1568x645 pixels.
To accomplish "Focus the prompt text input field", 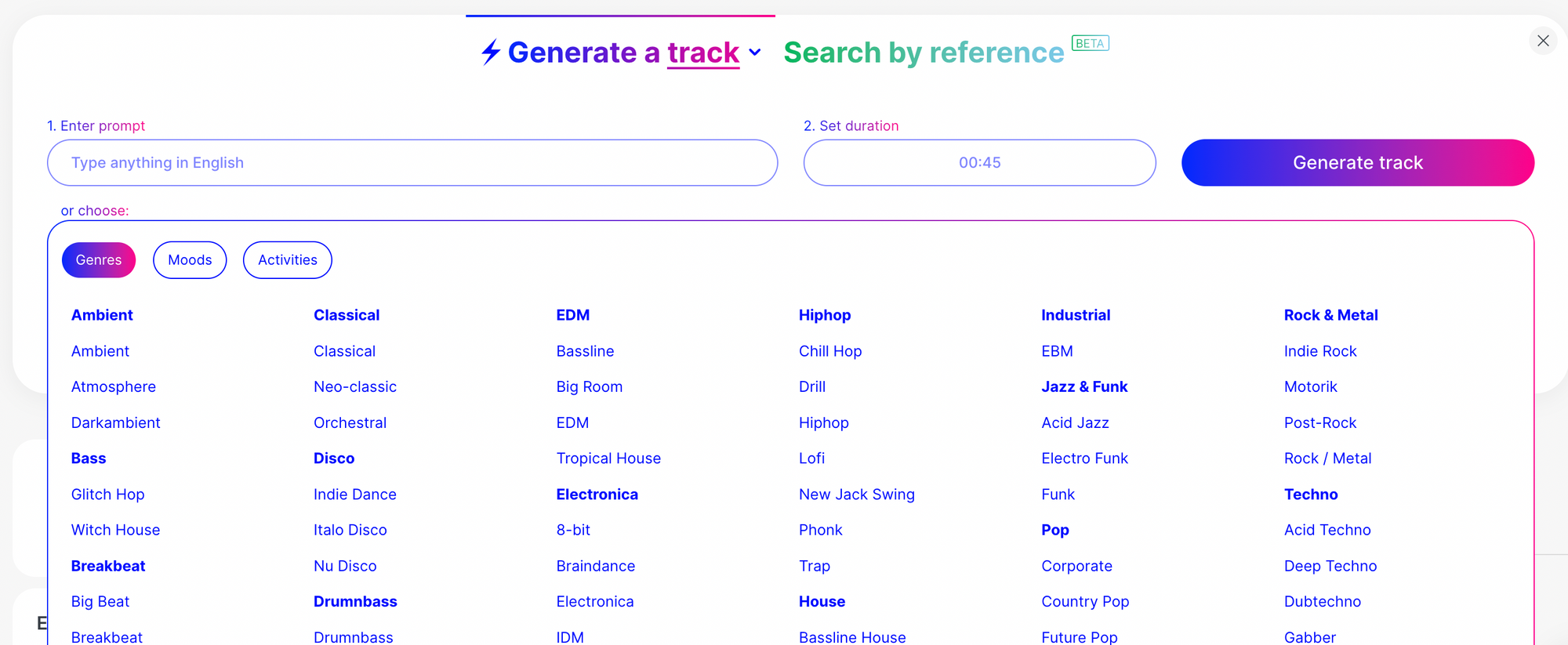I will [x=412, y=163].
